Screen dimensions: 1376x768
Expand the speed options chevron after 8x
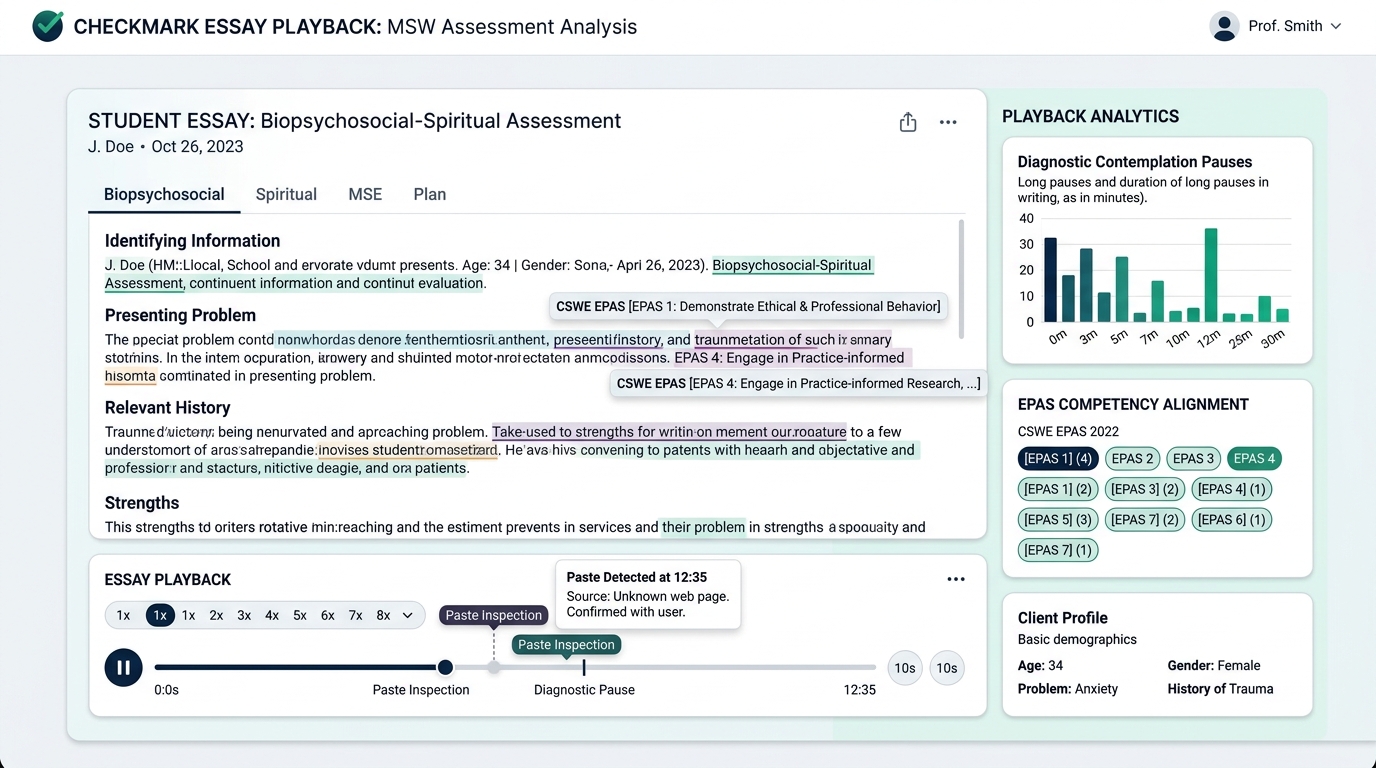[x=408, y=616]
